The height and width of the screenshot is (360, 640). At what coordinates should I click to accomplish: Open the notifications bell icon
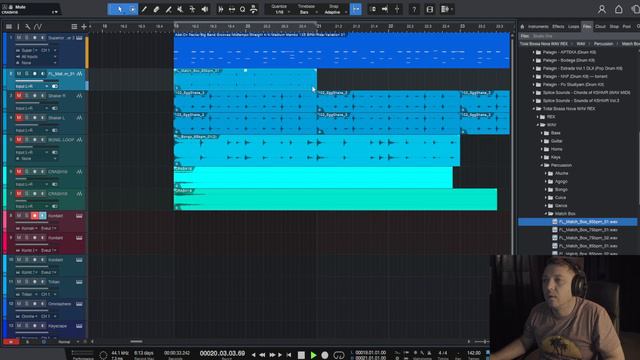619,9
